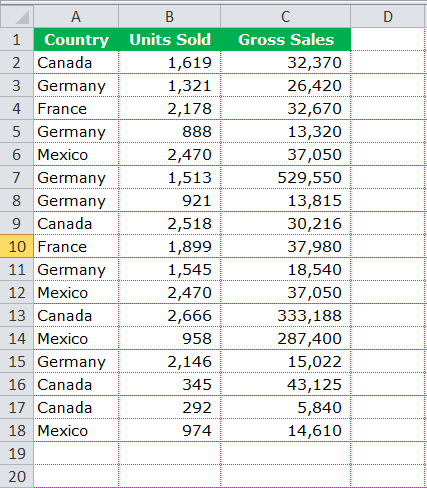Select column C header
This screenshot has height=488, width=427.
click(x=286, y=16)
